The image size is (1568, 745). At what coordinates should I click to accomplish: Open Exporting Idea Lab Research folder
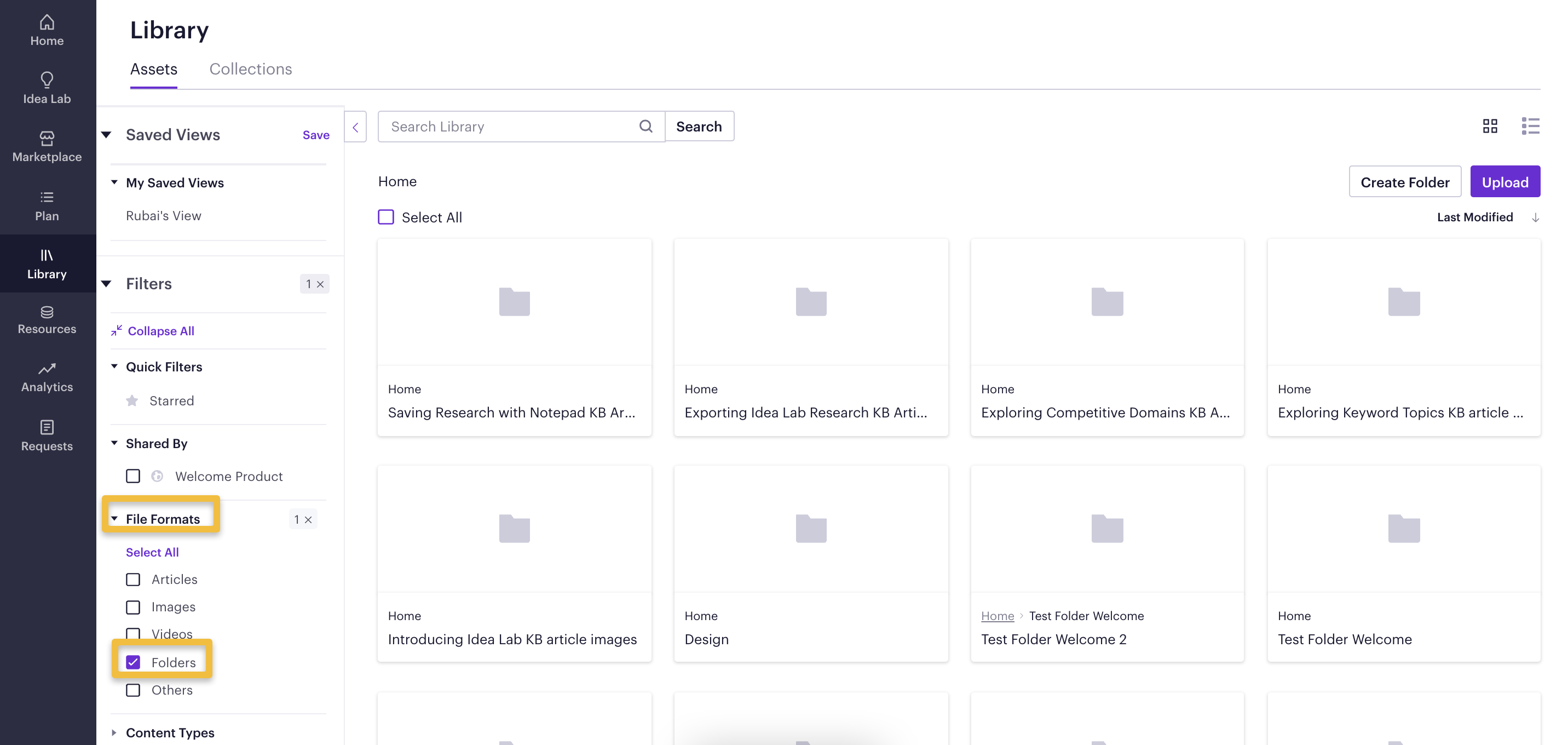(811, 337)
